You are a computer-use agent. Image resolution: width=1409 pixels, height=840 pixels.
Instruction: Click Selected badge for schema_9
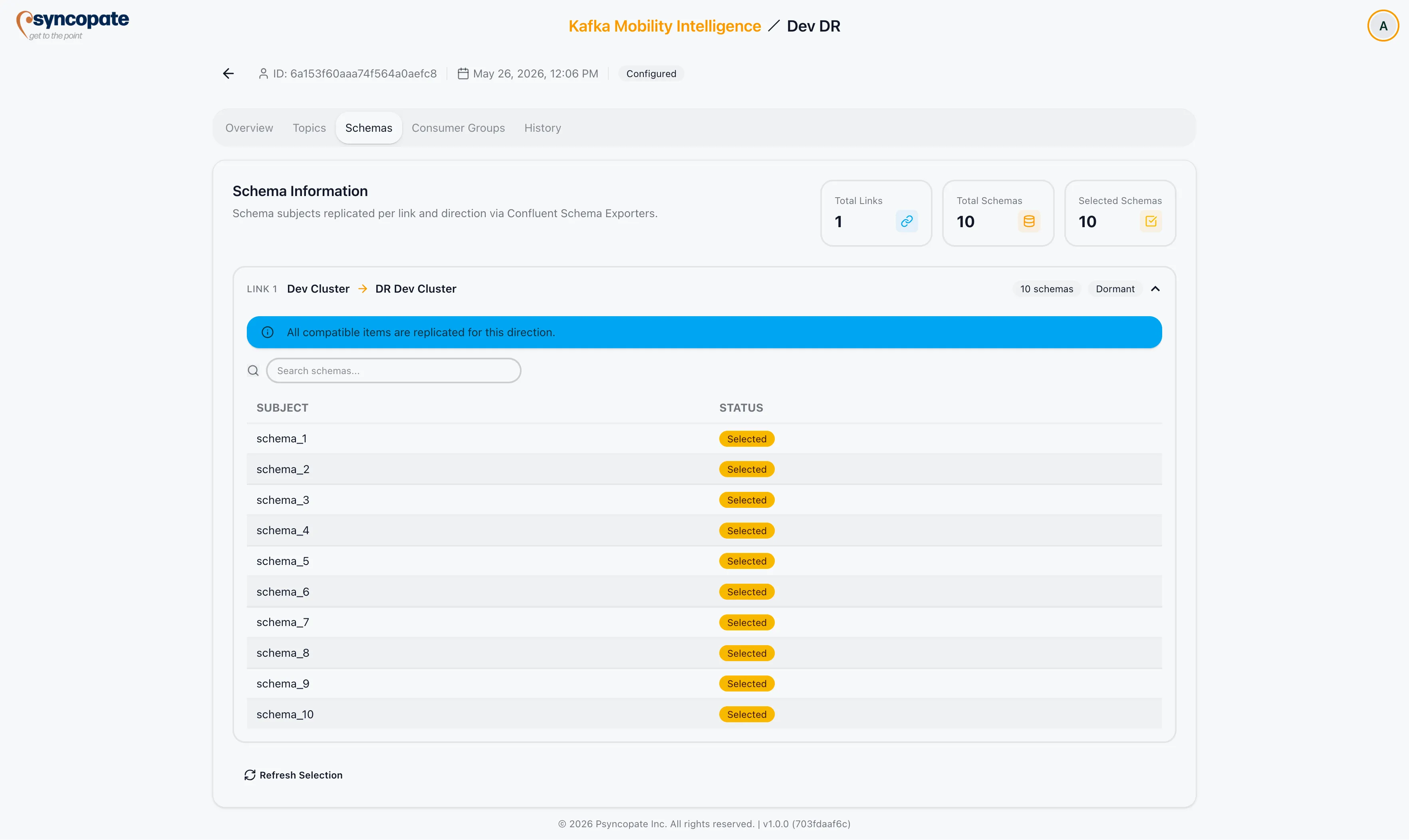(747, 684)
